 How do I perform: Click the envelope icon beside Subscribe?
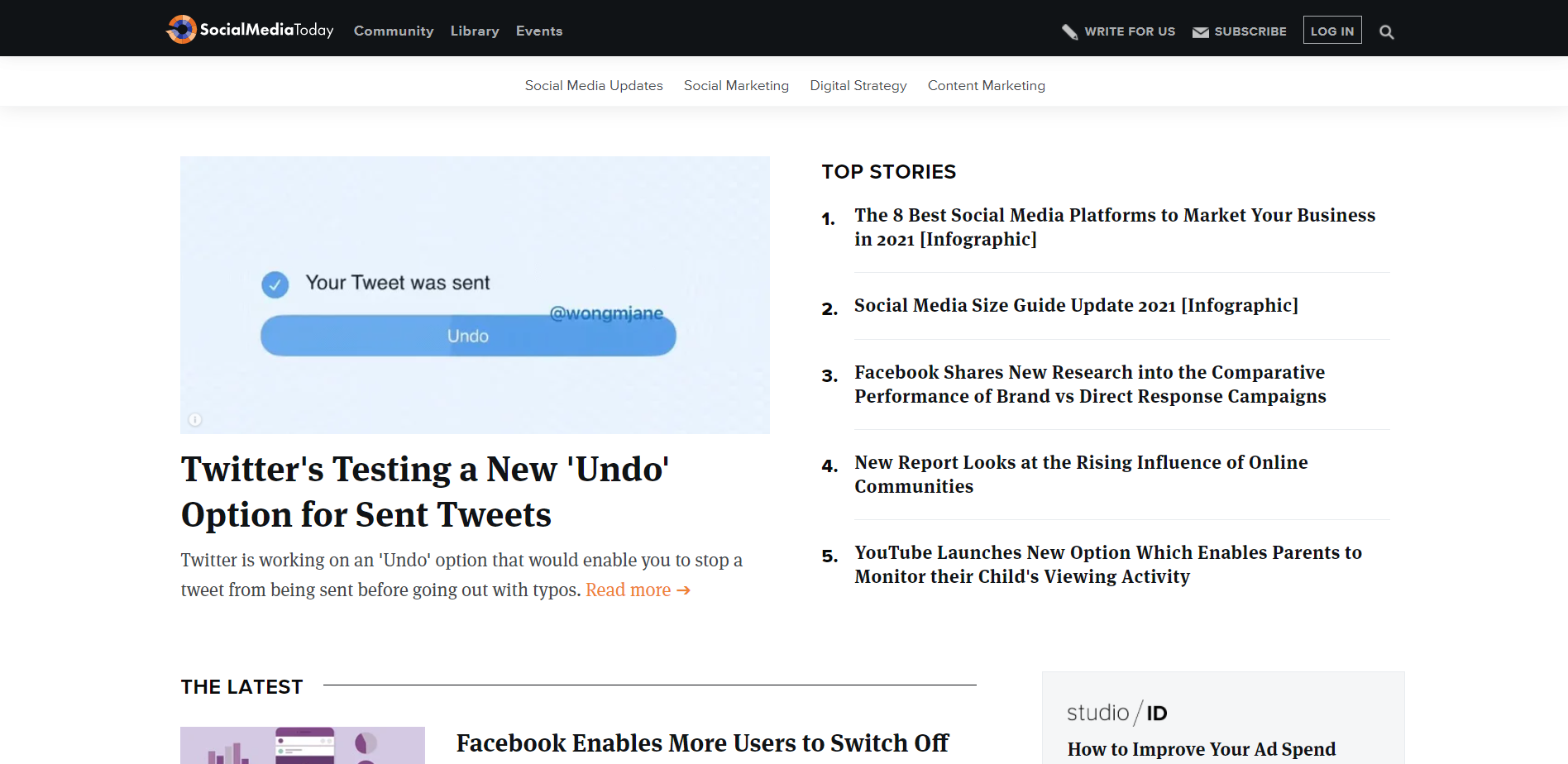[1200, 32]
